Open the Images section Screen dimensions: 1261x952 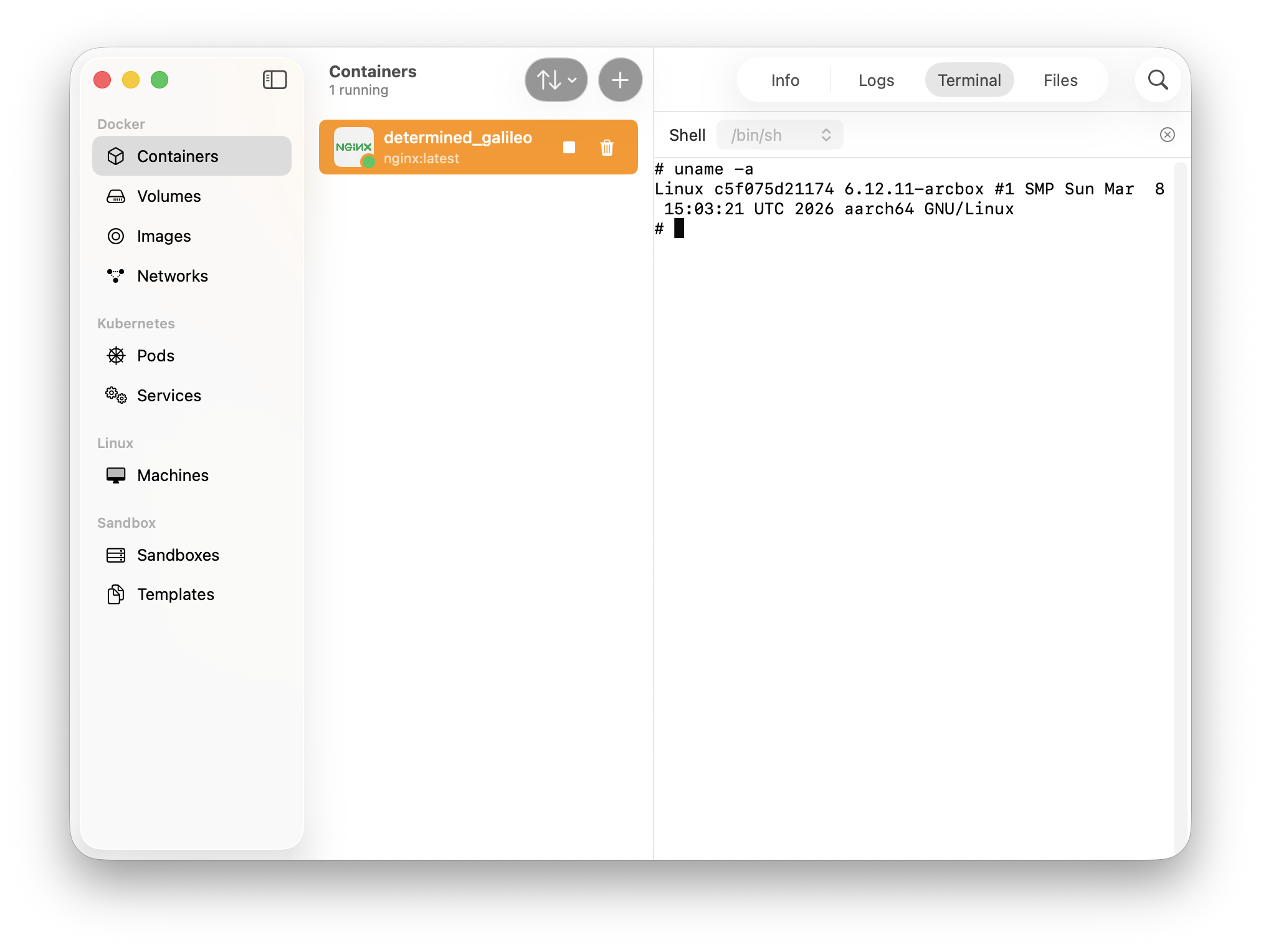coord(163,236)
